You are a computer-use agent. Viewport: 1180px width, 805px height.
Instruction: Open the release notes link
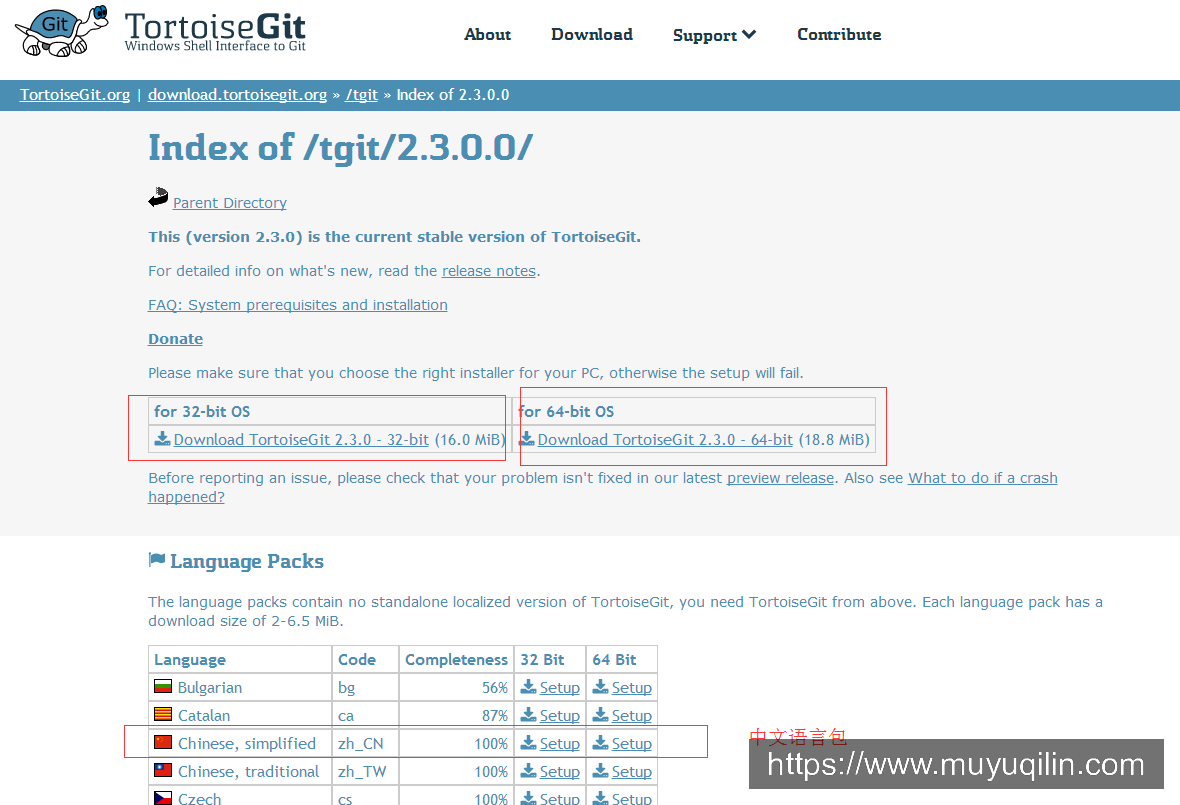pyautogui.click(x=488, y=271)
